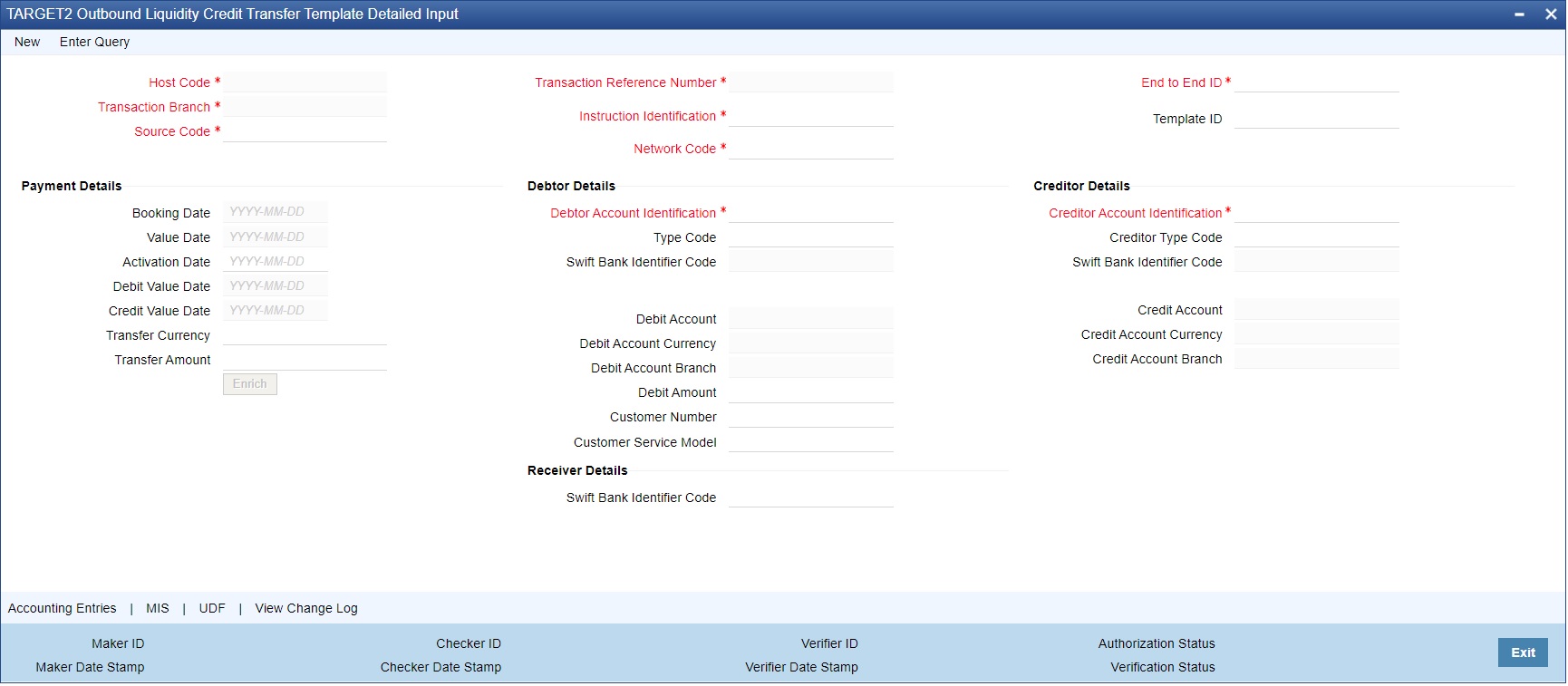Click the Debit Account Branch field

(811, 368)
